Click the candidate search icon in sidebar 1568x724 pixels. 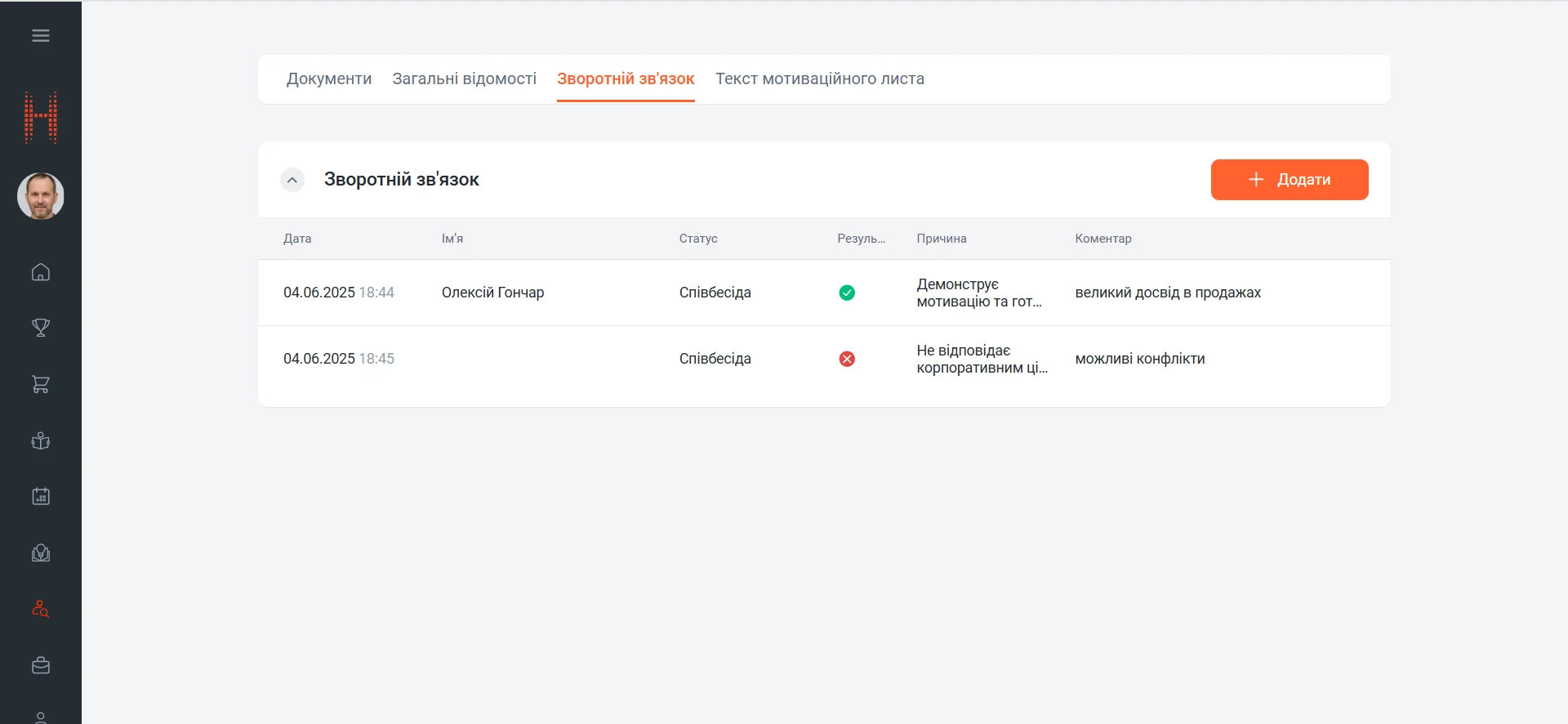(41, 610)
